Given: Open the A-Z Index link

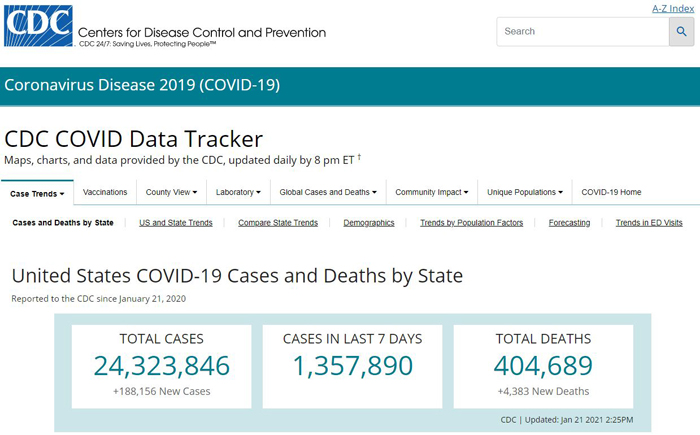Looking at the screenshot, I should (673, 8).
